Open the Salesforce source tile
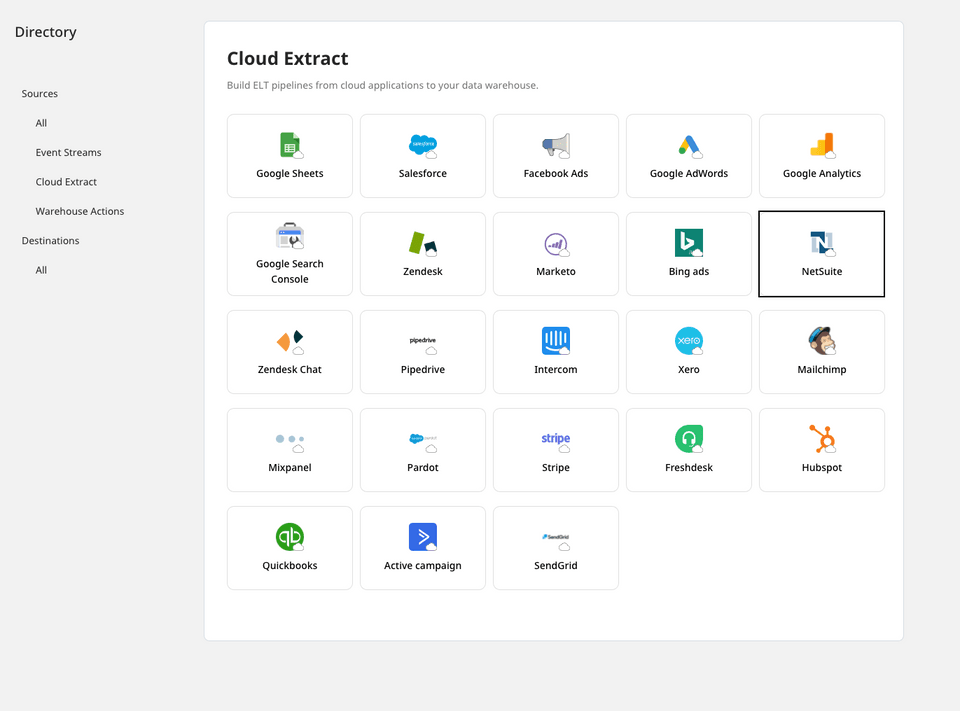Screen dimensions: 960x711 422,156
